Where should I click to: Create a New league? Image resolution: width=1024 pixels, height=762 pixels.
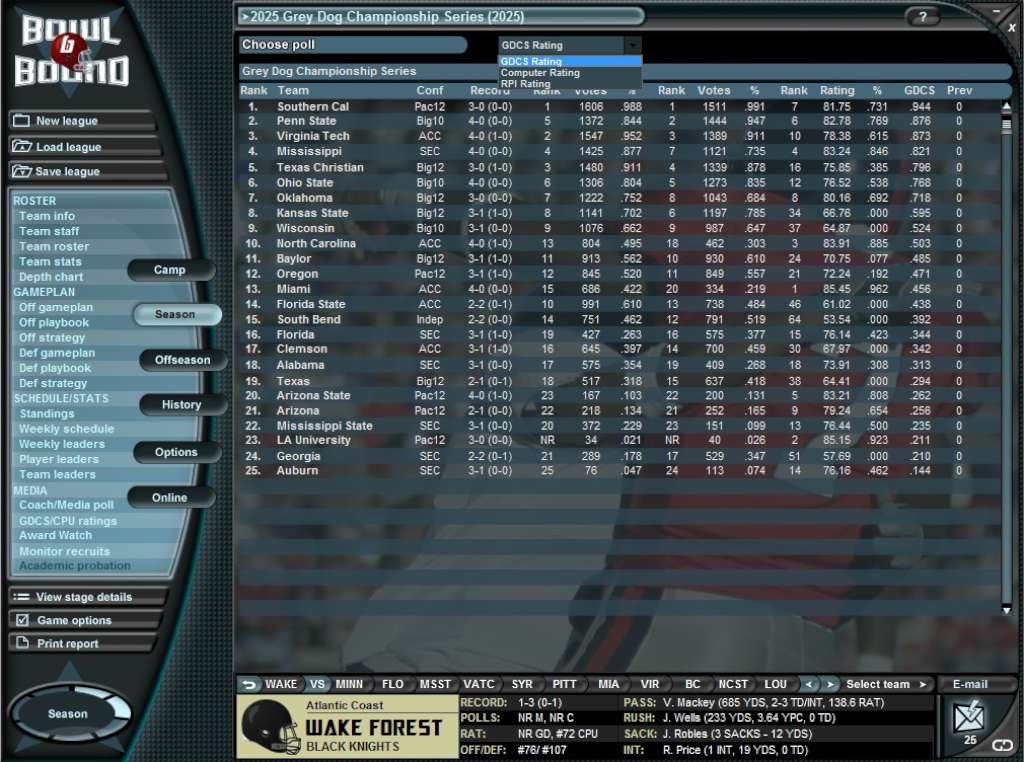pos(78,121)
